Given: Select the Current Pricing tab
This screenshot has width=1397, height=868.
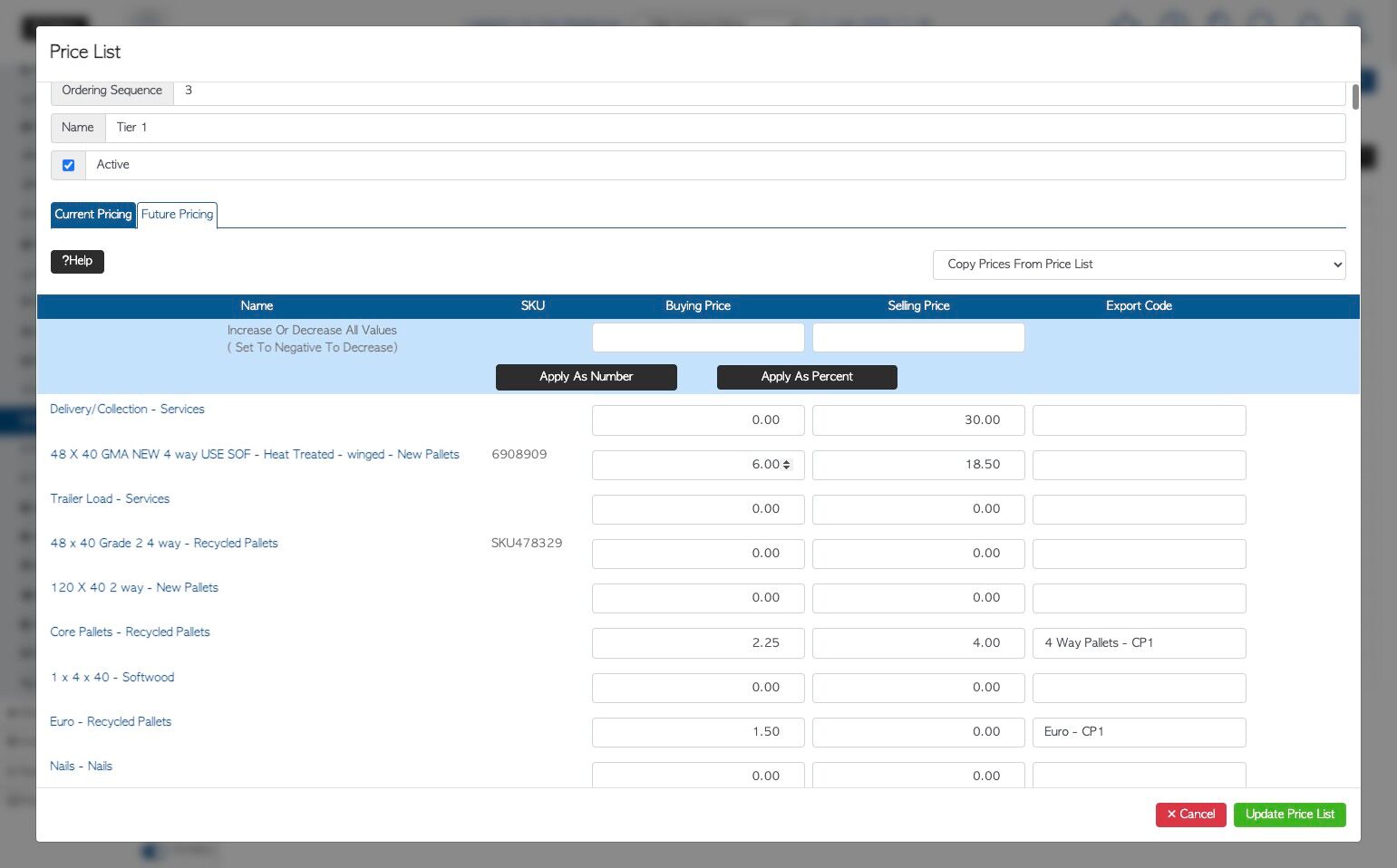Looking at the screenshot, I should pos(93,215).
